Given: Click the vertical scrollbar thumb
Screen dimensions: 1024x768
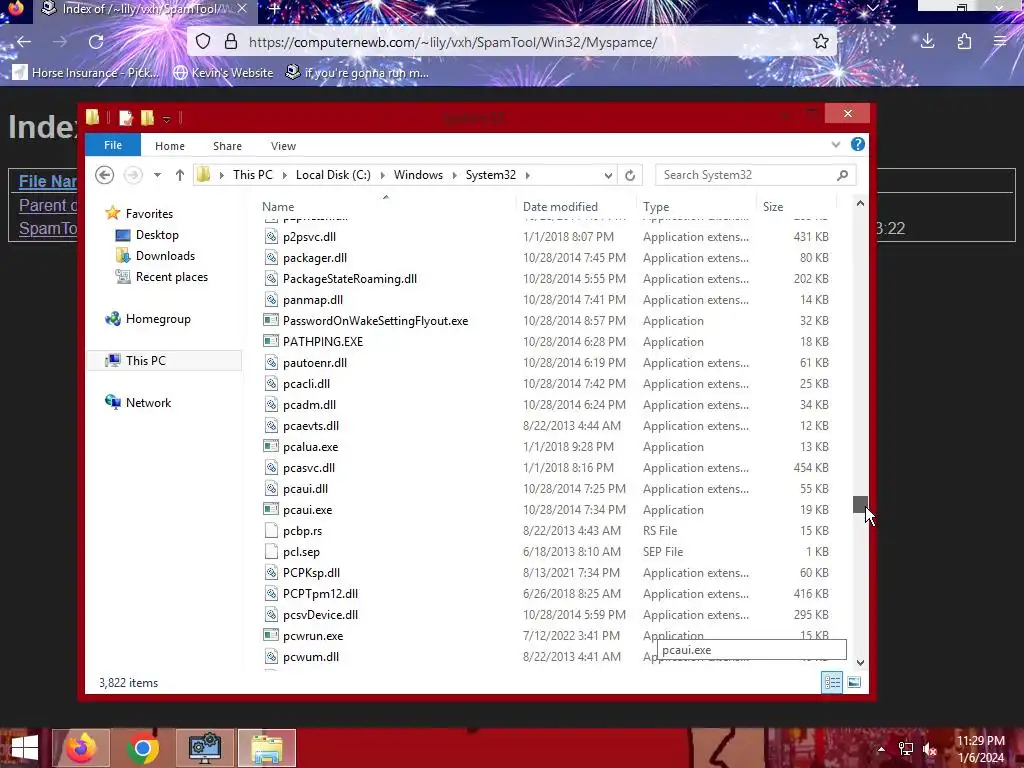Looking at the screenshot, I should click(860, 504).
